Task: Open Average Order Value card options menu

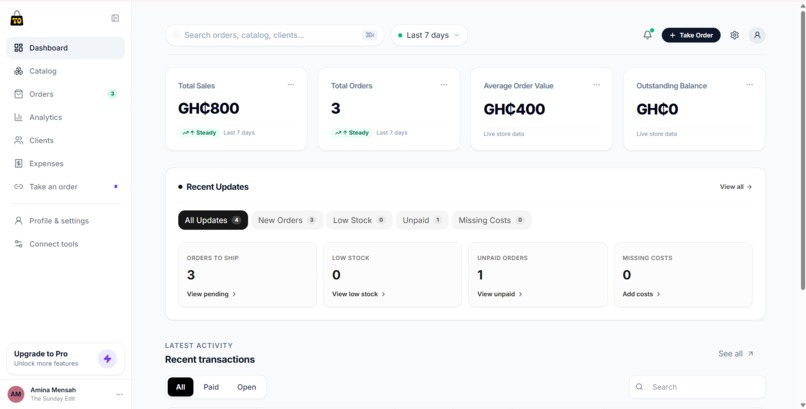Action: point(596,85)
